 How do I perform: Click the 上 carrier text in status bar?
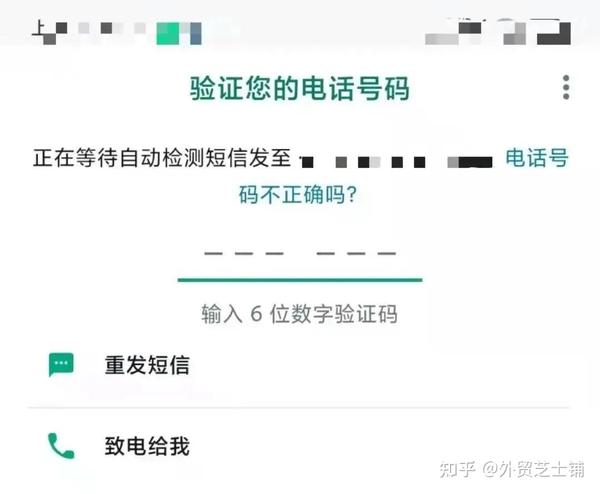tap(39, 29)
